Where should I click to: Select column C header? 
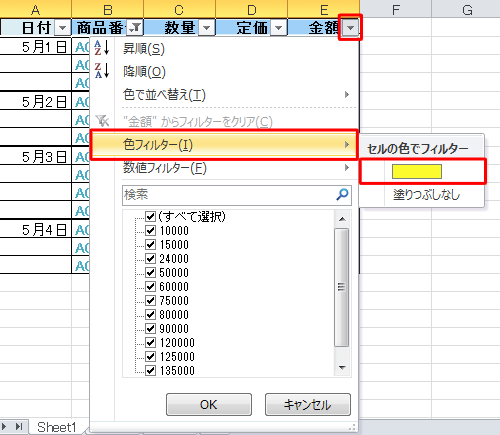pos(179,9)
